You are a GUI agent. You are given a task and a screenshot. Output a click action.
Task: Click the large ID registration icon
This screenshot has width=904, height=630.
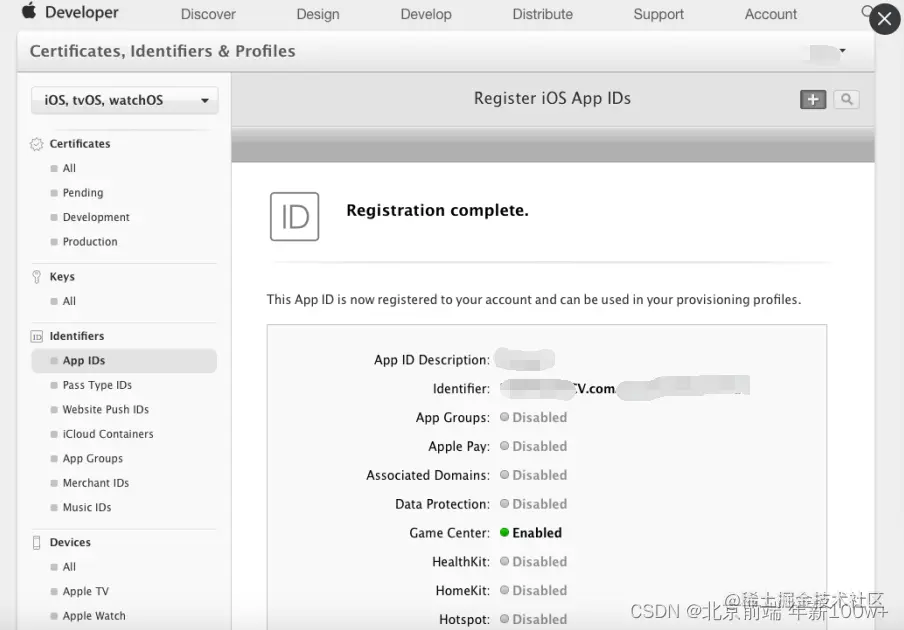pyautogui.click(x=295, y=217)
